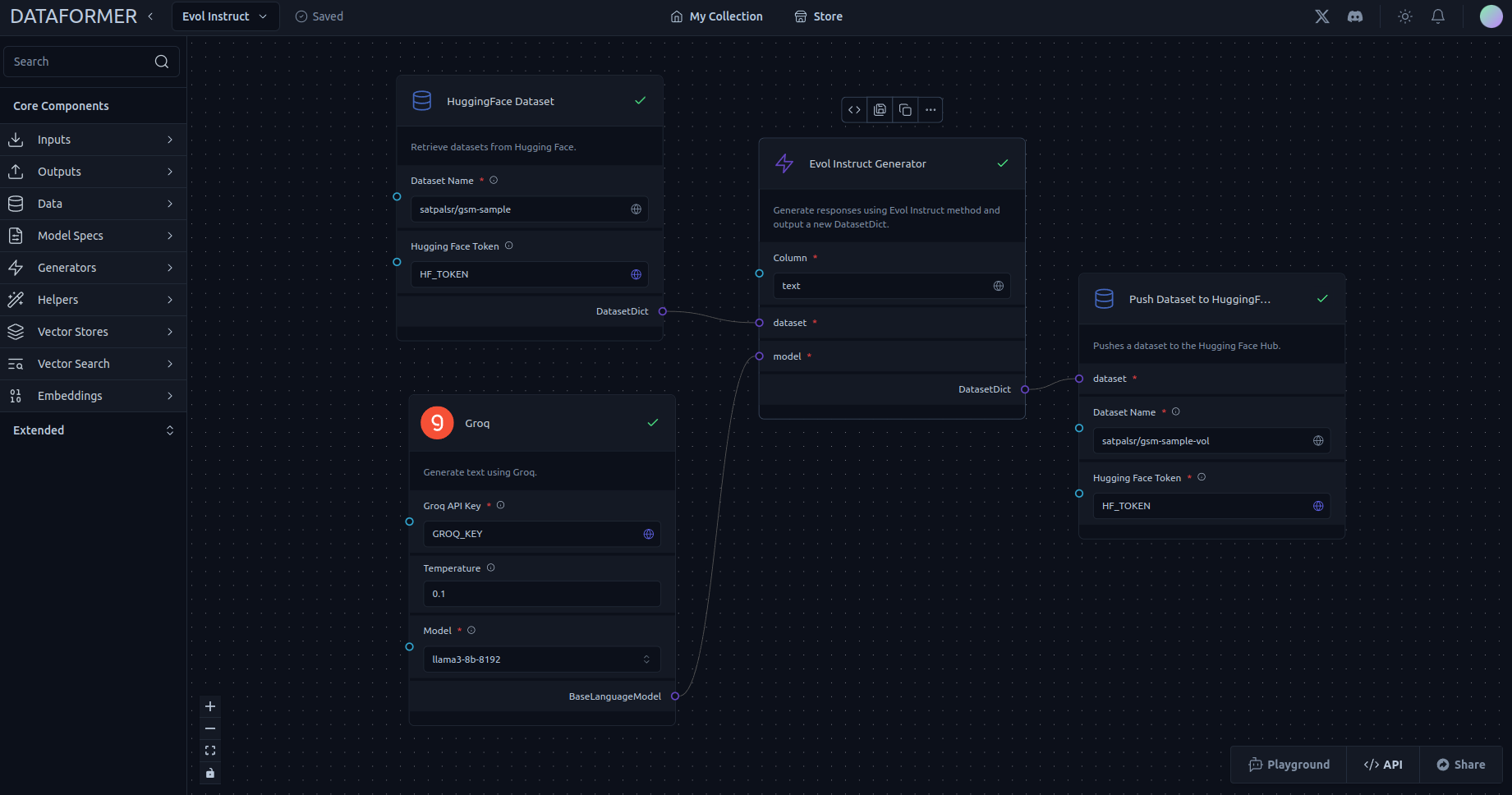This screenshot has width=1512, height=795.
Task: Toggle globe icon in Groq API Key field
Action: pyautogui.click(x=648, y=534)
